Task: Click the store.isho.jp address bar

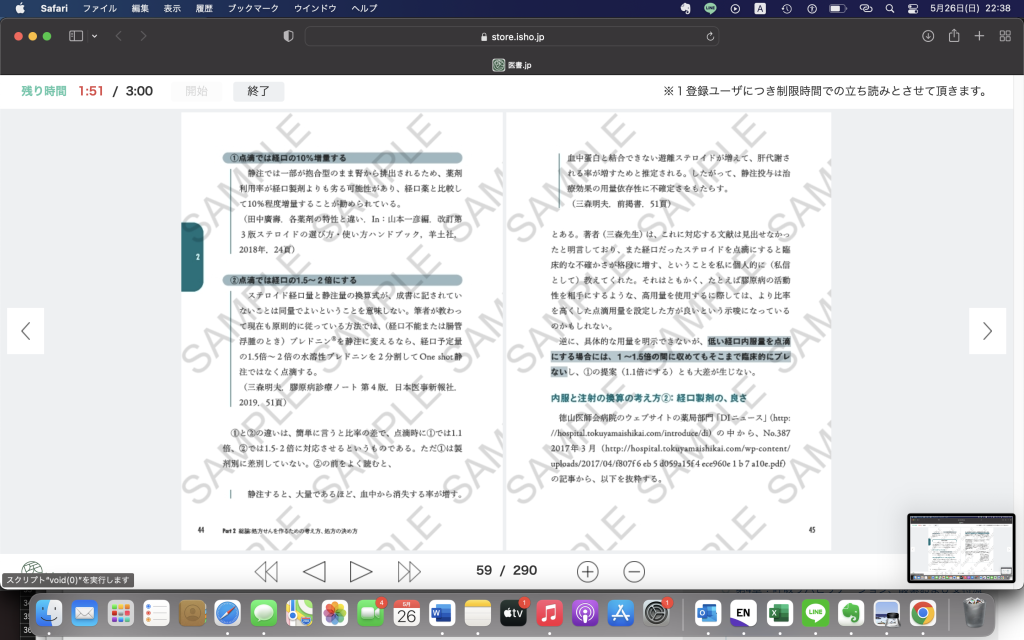Action: pos(510,36)
